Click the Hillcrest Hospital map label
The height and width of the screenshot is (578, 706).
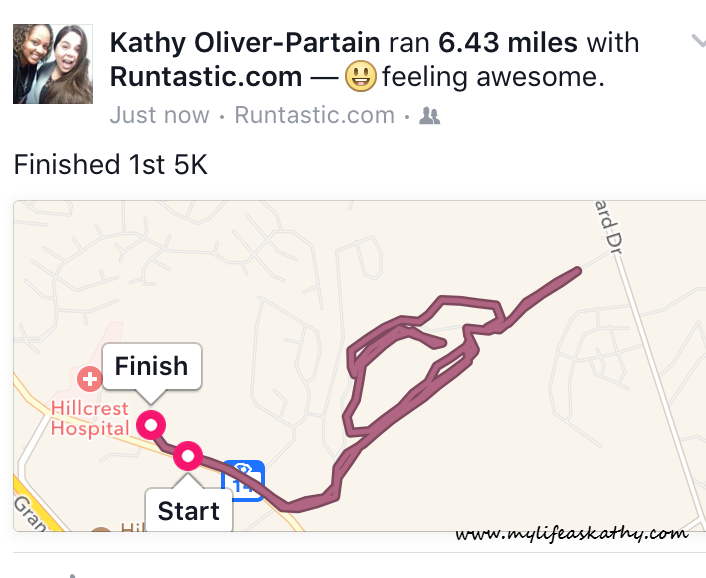[89, 419]
